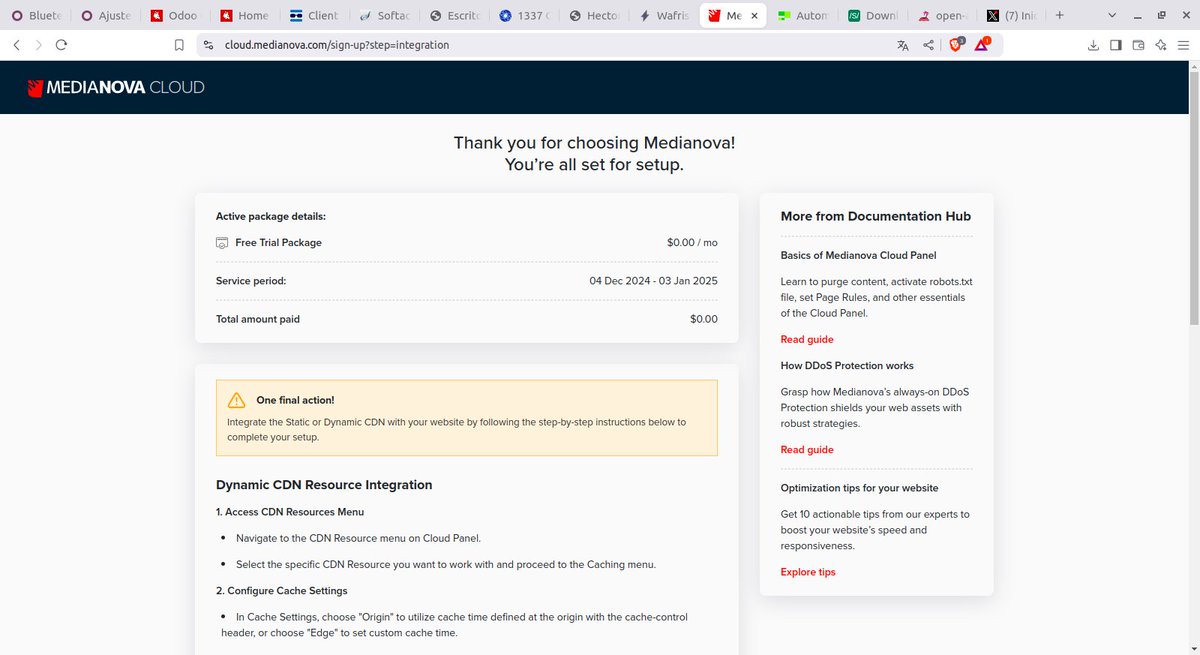Click the scrollbar up arrow
The image size is (1200, 655).
pyautogui.click(x=1193, y=66)
